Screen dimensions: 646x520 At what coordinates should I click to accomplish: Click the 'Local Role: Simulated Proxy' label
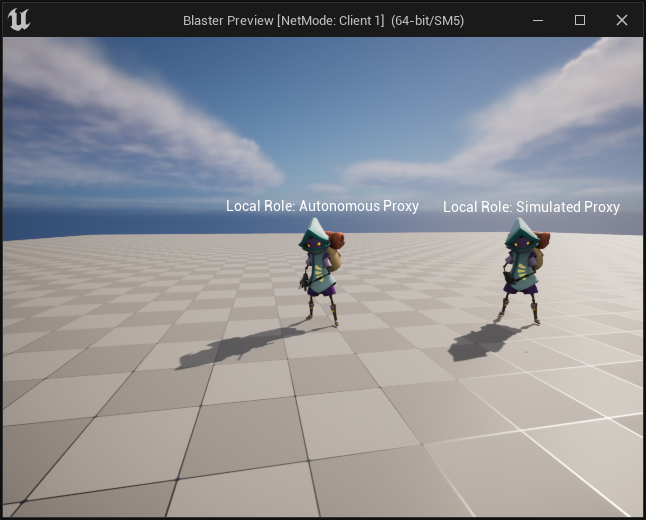pyautogui.click(x=531, y=207)
